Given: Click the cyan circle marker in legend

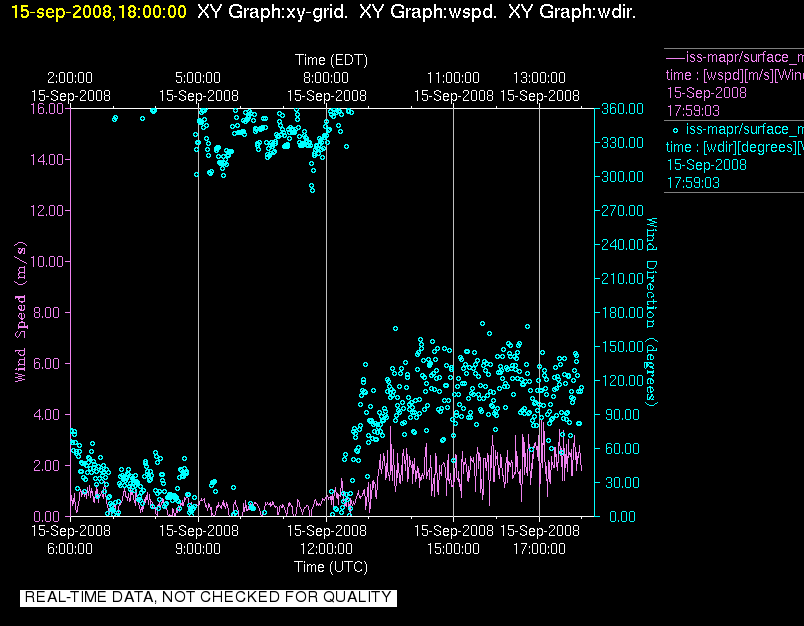Looking at the screenshot, I should pos(675,130).
